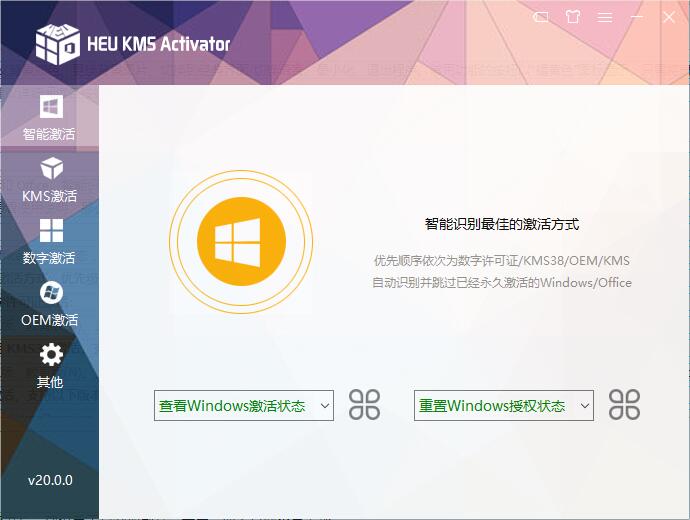Switch to the KMS激活 tab
This screenshot has height=520, width=690.
coord(49,179)
